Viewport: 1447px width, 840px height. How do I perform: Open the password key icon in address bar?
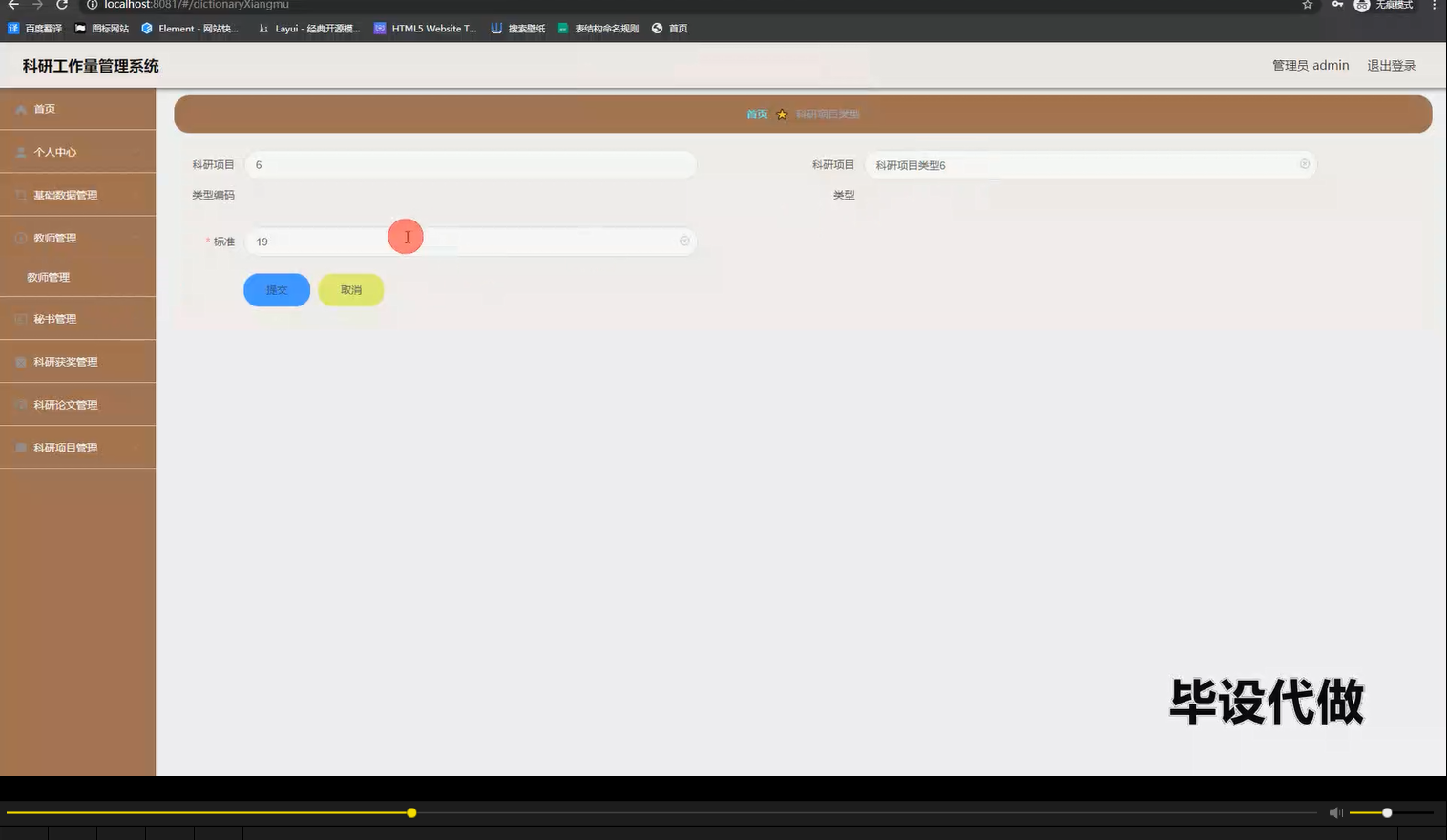click(1337, 5)
